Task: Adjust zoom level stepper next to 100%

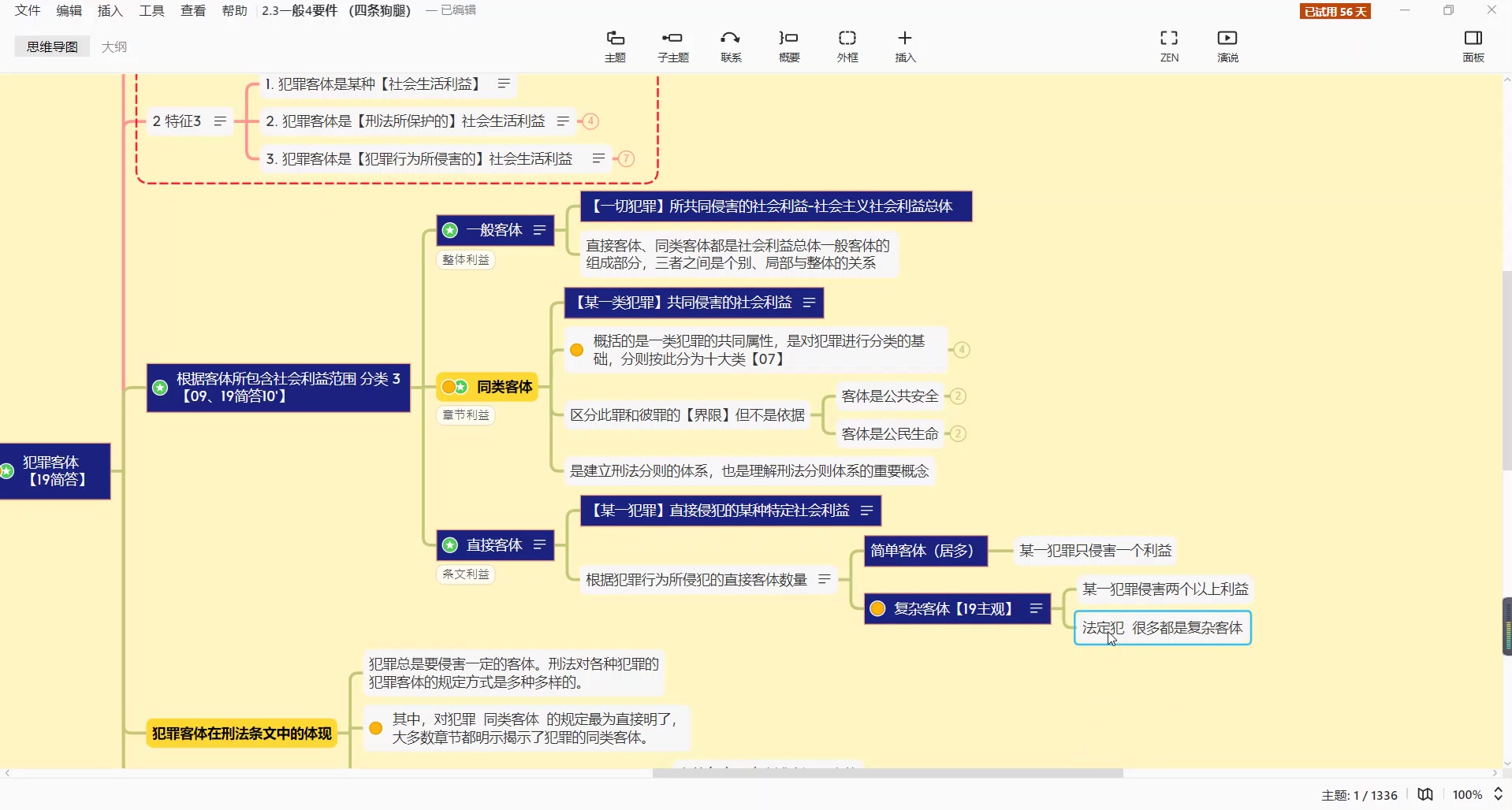Action: coord(1499,794)
